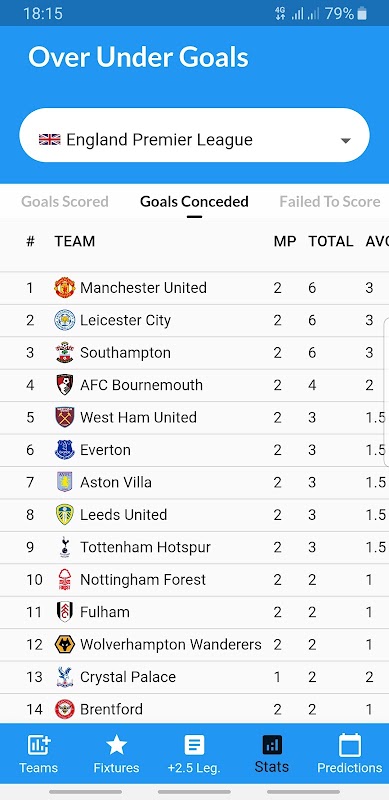The height and width of the screenshot is (800, 389).
Task: Tap the battery indicator in status bar
Action: coord(362,14)
